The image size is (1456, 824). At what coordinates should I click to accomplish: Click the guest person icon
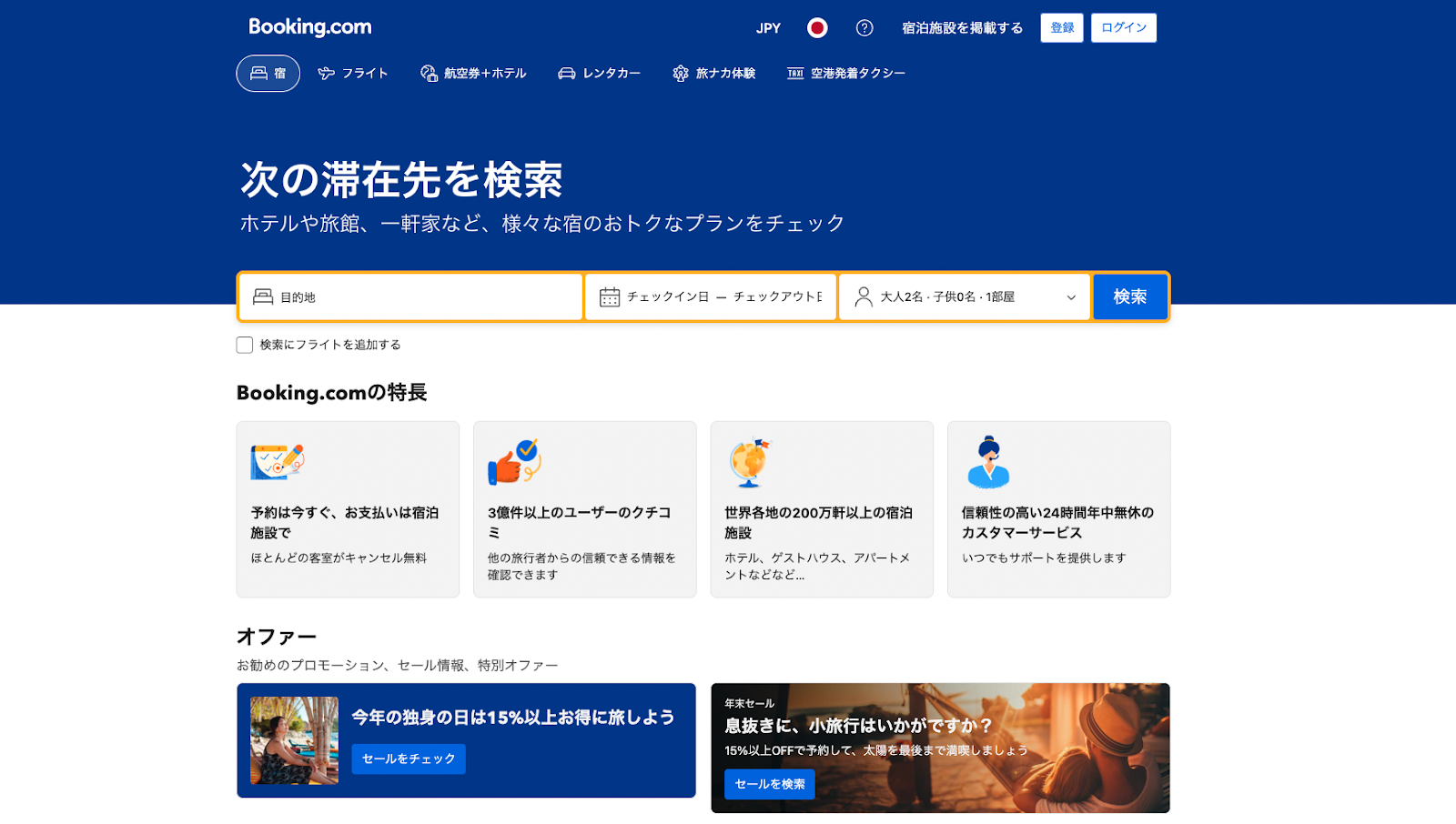(864, 296)
